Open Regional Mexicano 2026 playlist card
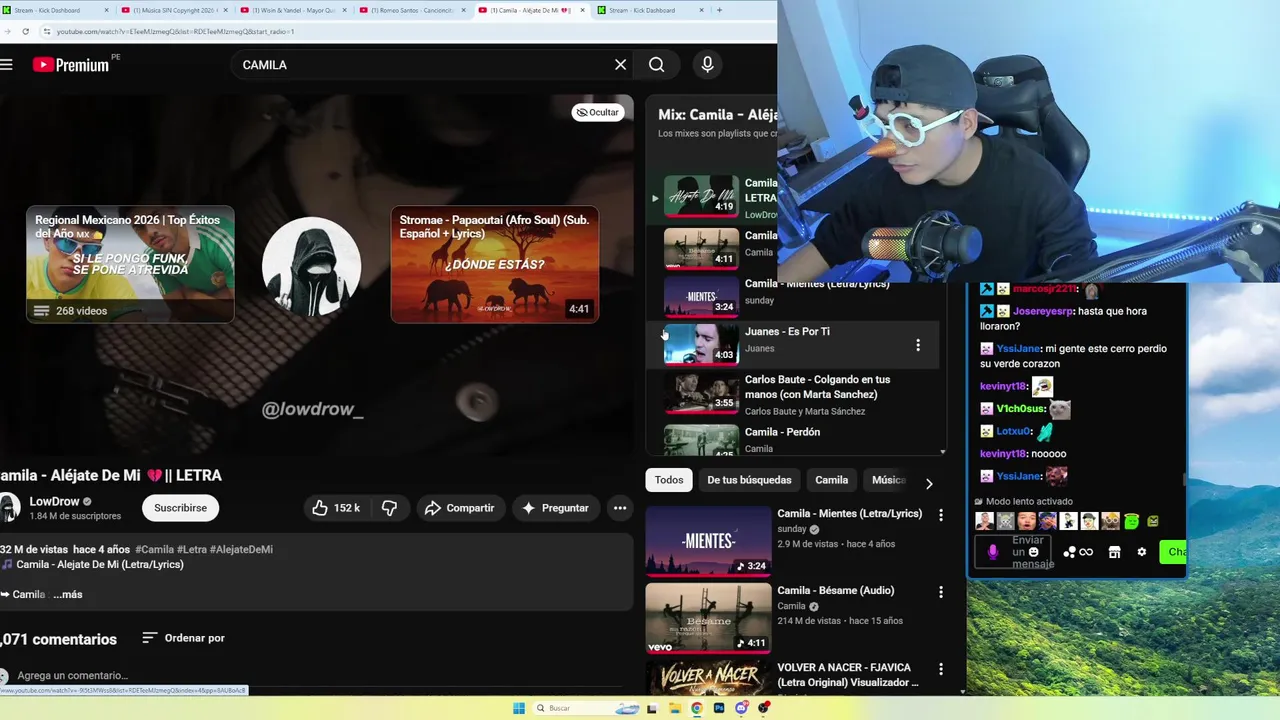1280x720 pixels. (x=130, y=264)
